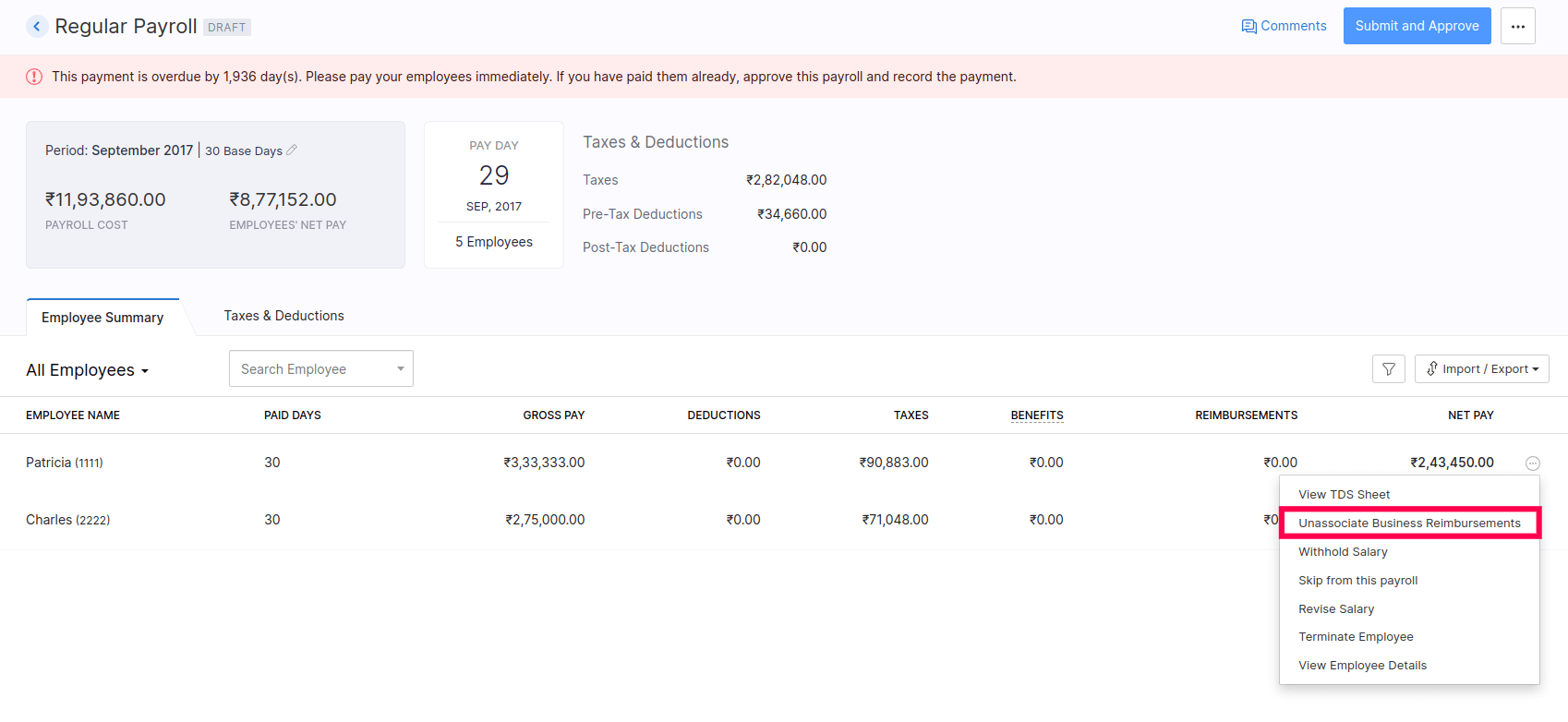
Task: Expand the All Employees dropdown
Action: 87,370
